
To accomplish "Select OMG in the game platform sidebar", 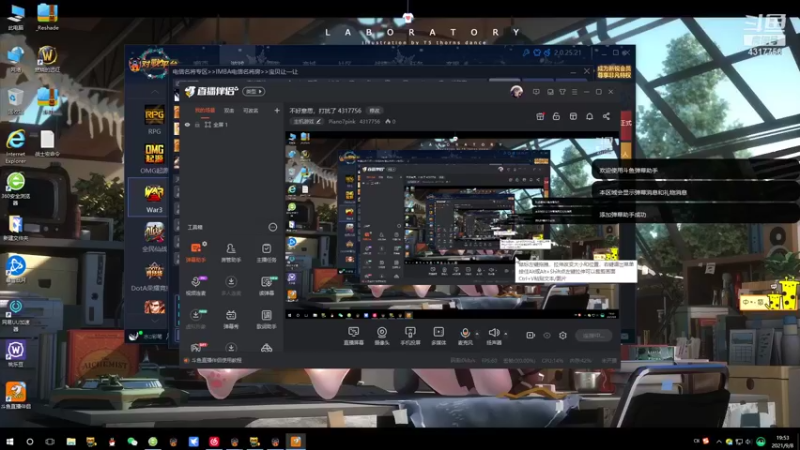I will pos(154,159).
